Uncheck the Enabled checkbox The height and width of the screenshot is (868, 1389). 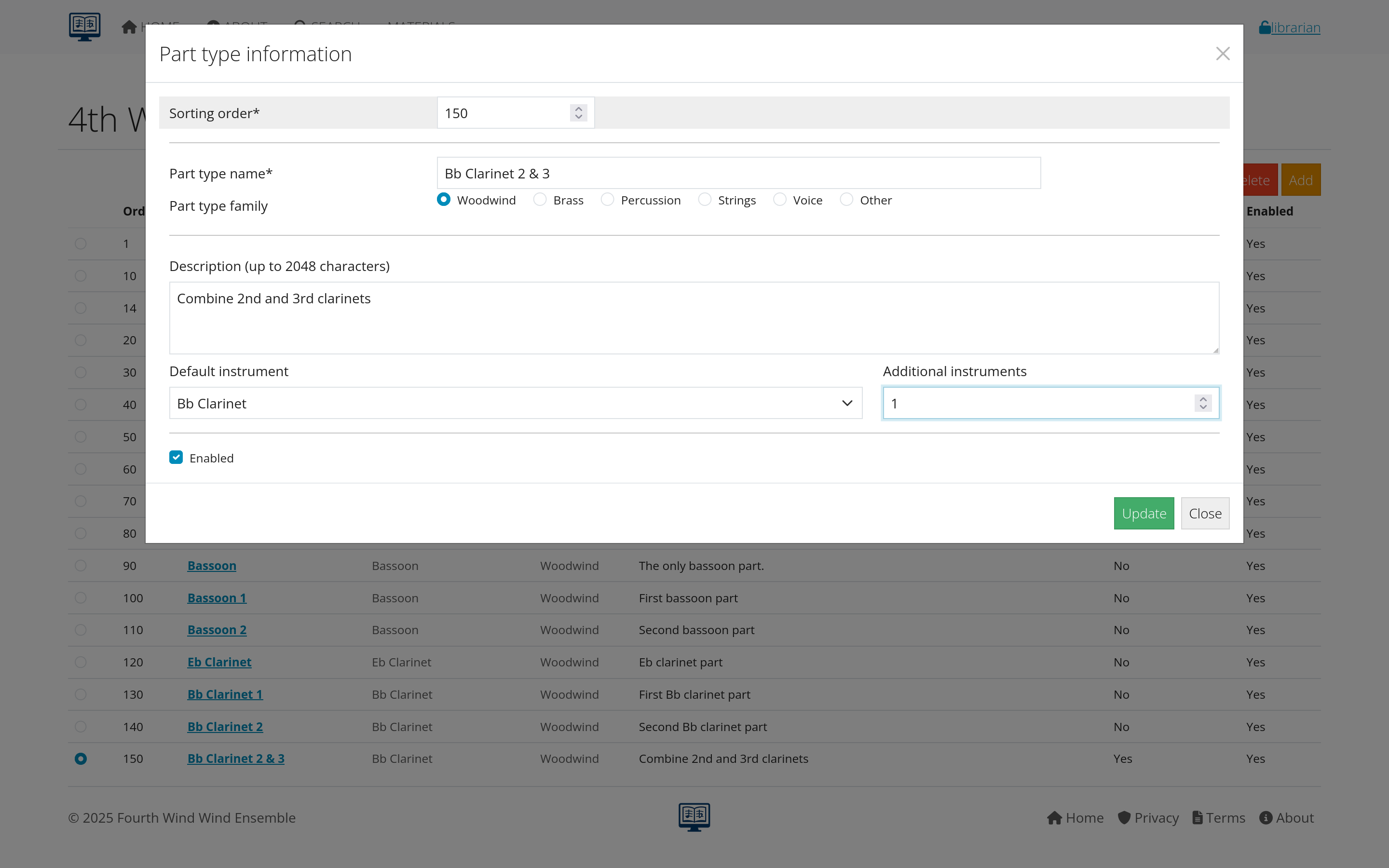coord(176,458)
